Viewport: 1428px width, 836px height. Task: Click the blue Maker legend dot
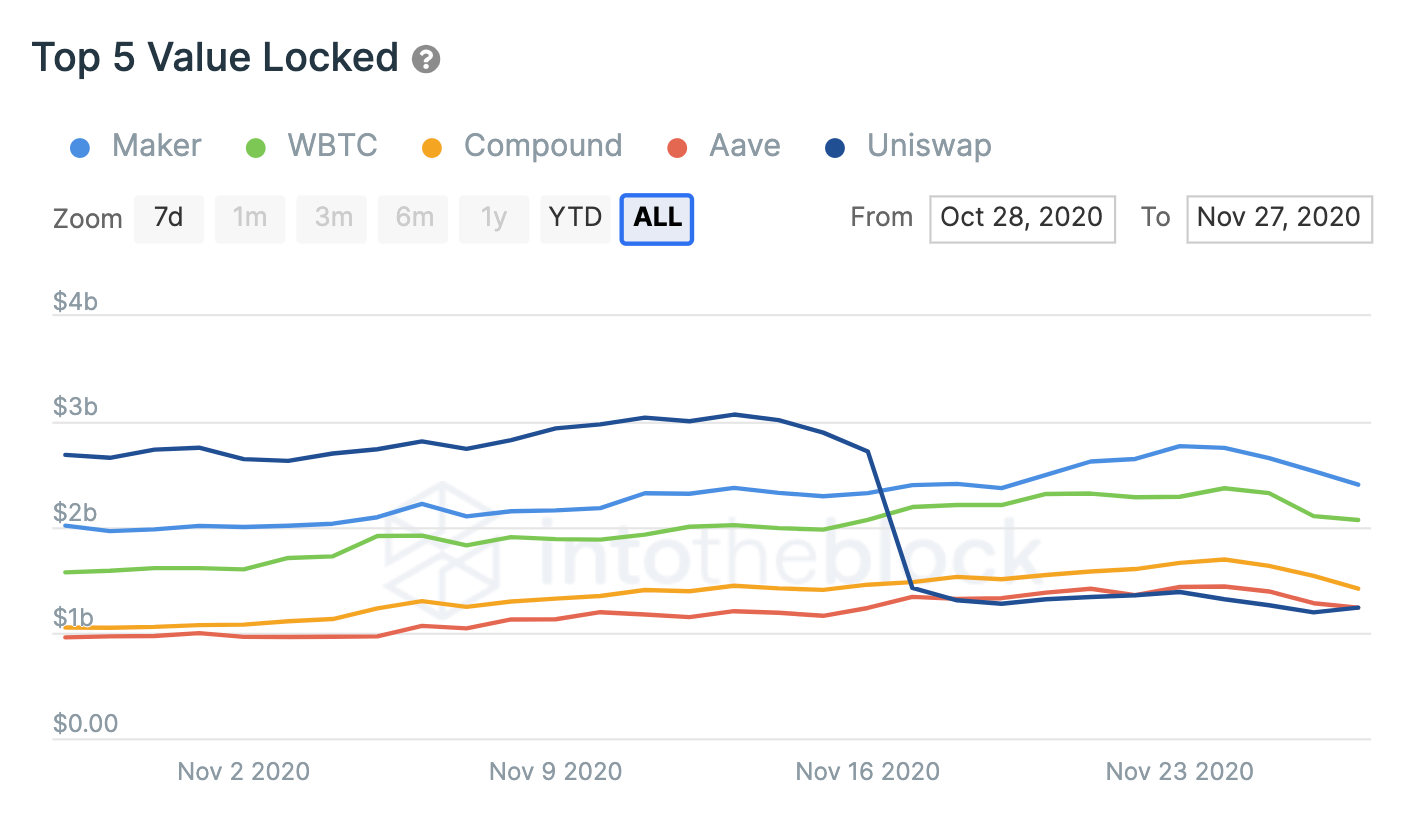click(x=82, y=148)
